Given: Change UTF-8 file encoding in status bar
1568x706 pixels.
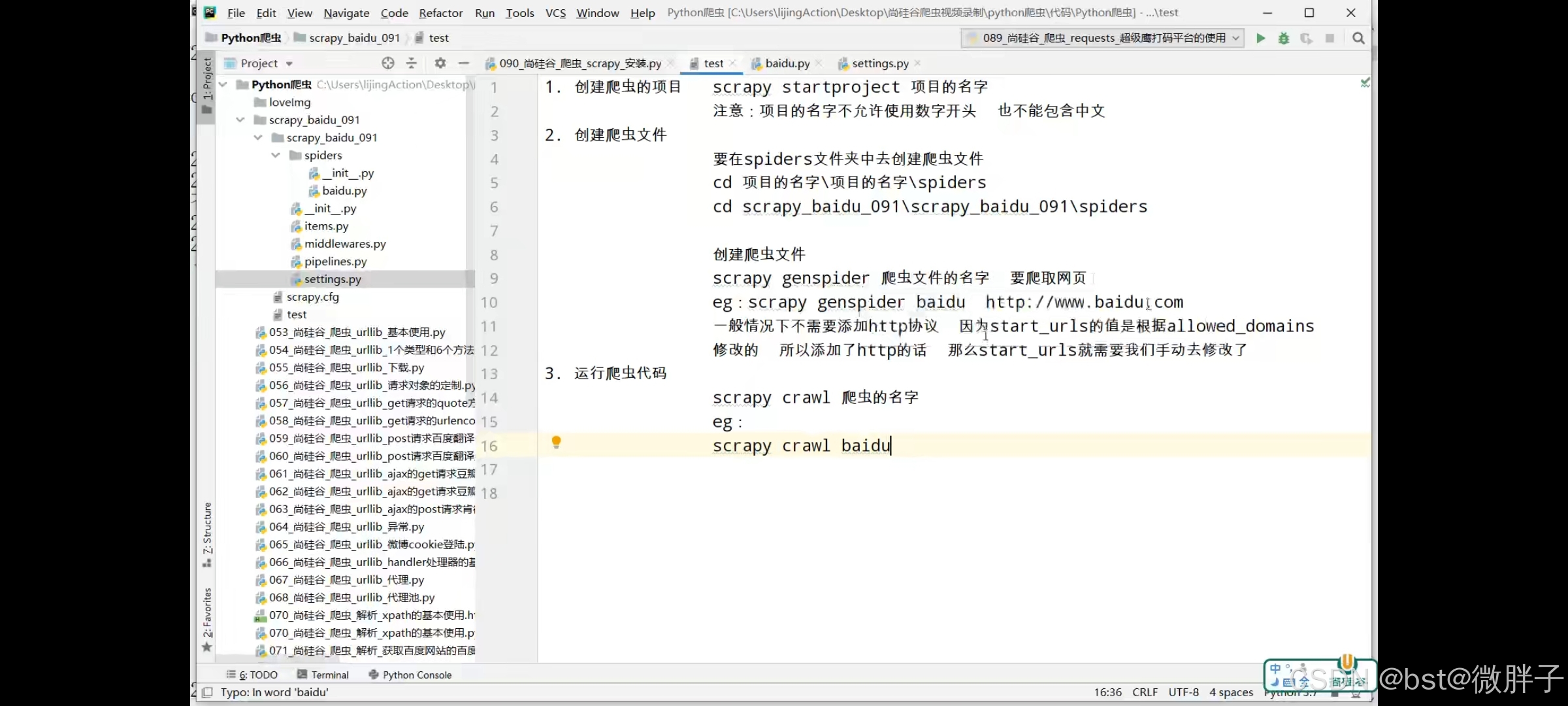Looking at the screenshot, I should pyautogui.click(x=1183, y=692).
